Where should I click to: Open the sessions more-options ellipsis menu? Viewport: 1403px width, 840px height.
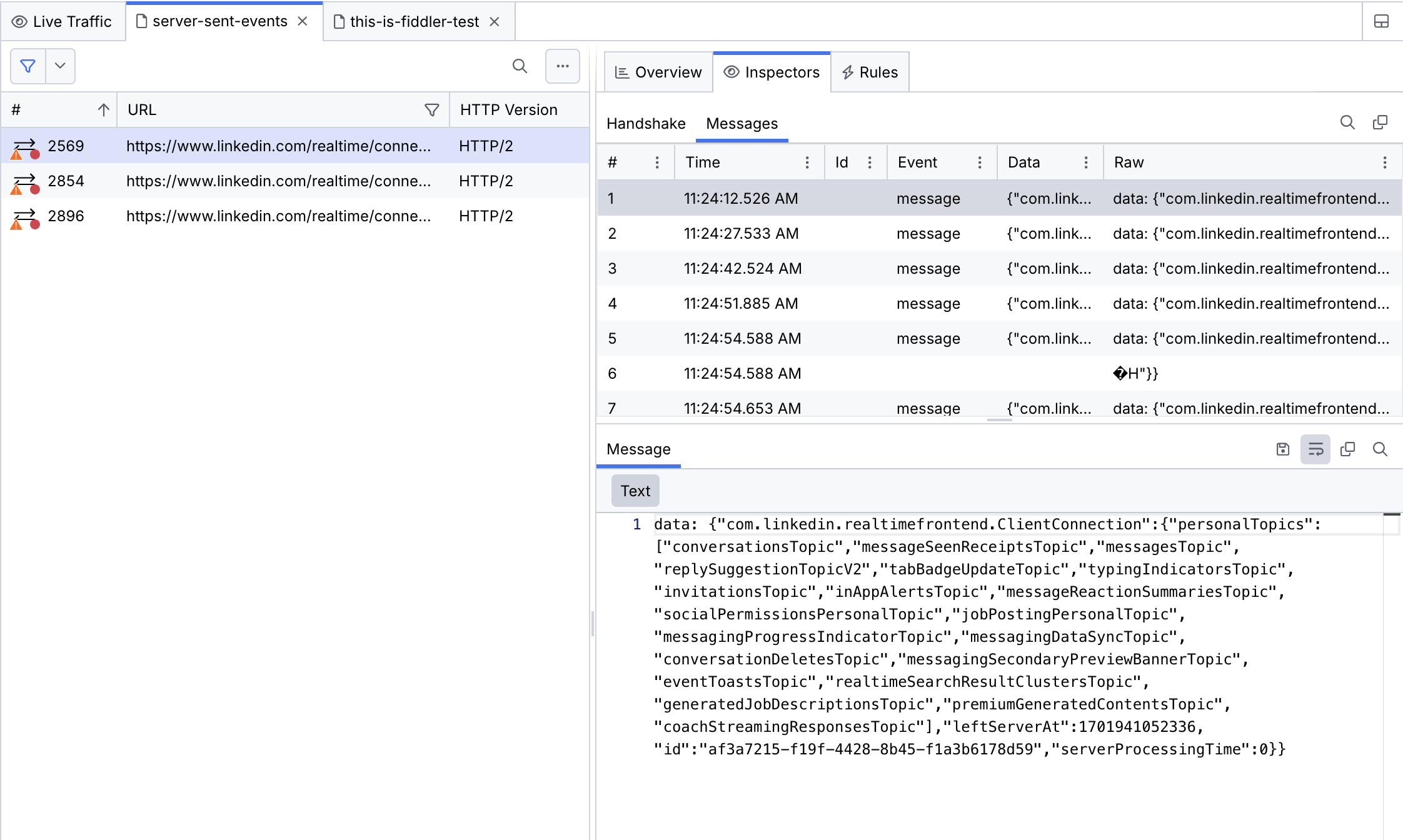[563, 66]
